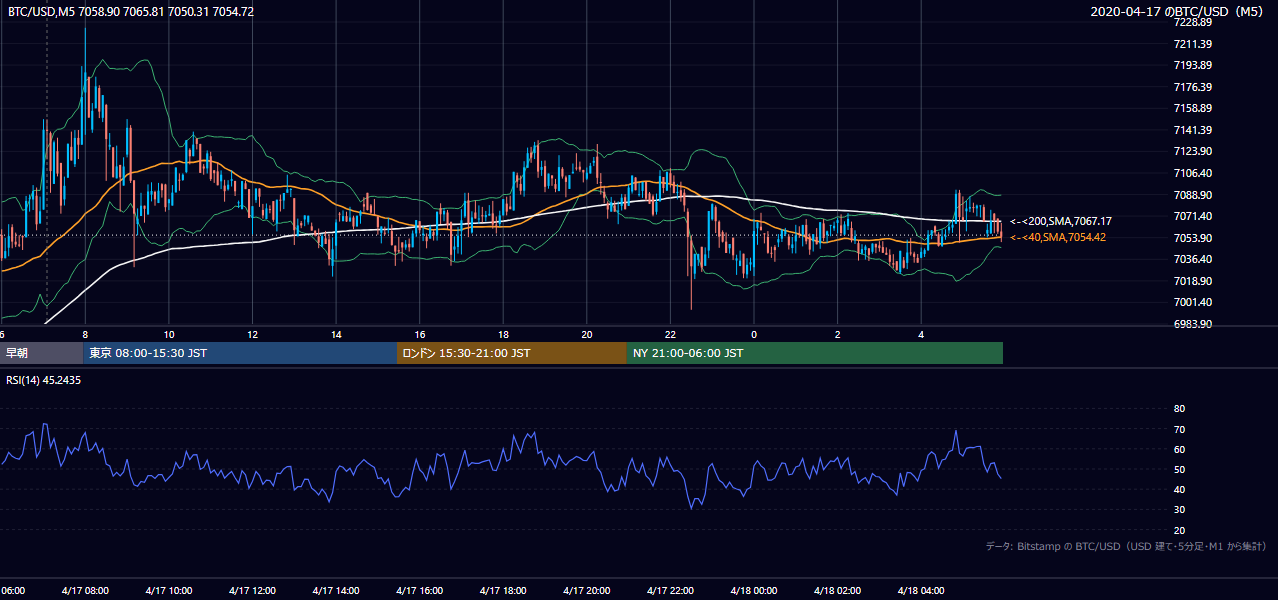
Task: Click RSI scale label 70
Action: pos(1179,429)
